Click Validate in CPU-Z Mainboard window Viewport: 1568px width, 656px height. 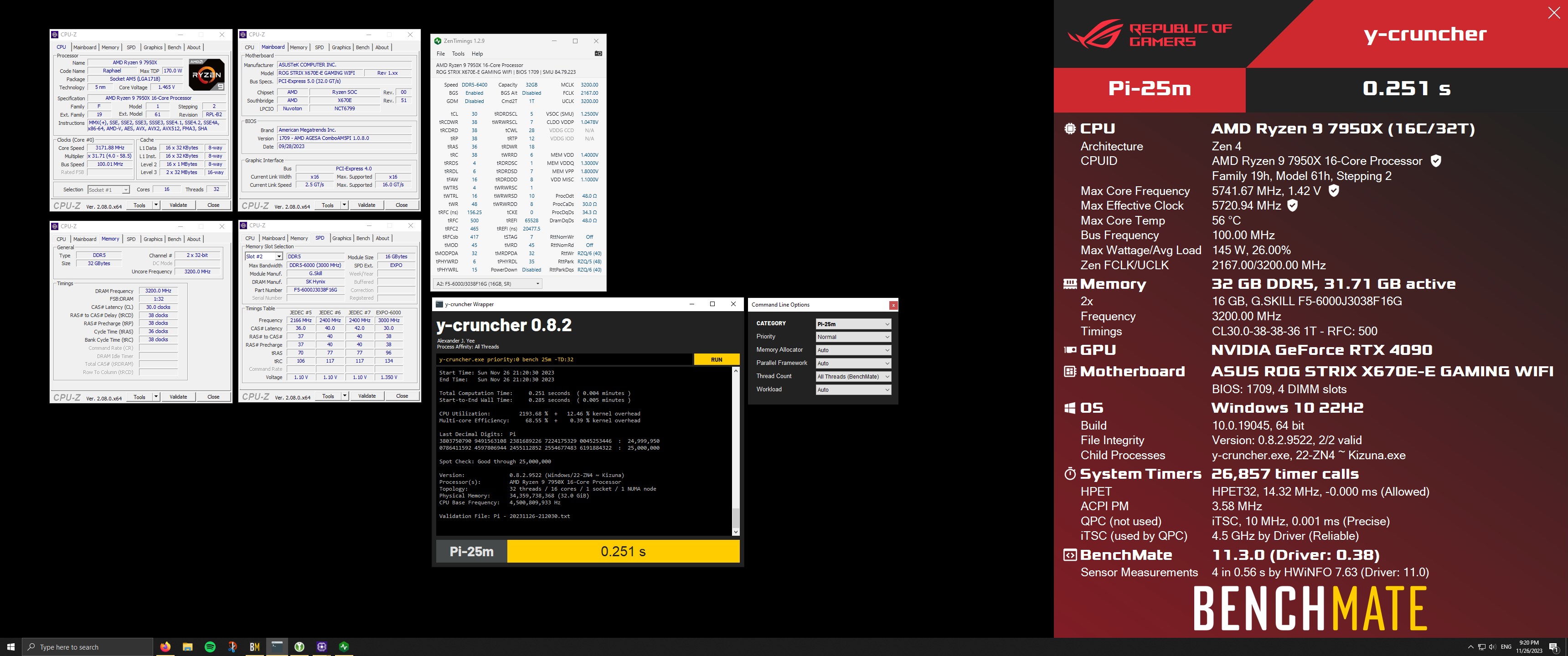pos(366,205)
